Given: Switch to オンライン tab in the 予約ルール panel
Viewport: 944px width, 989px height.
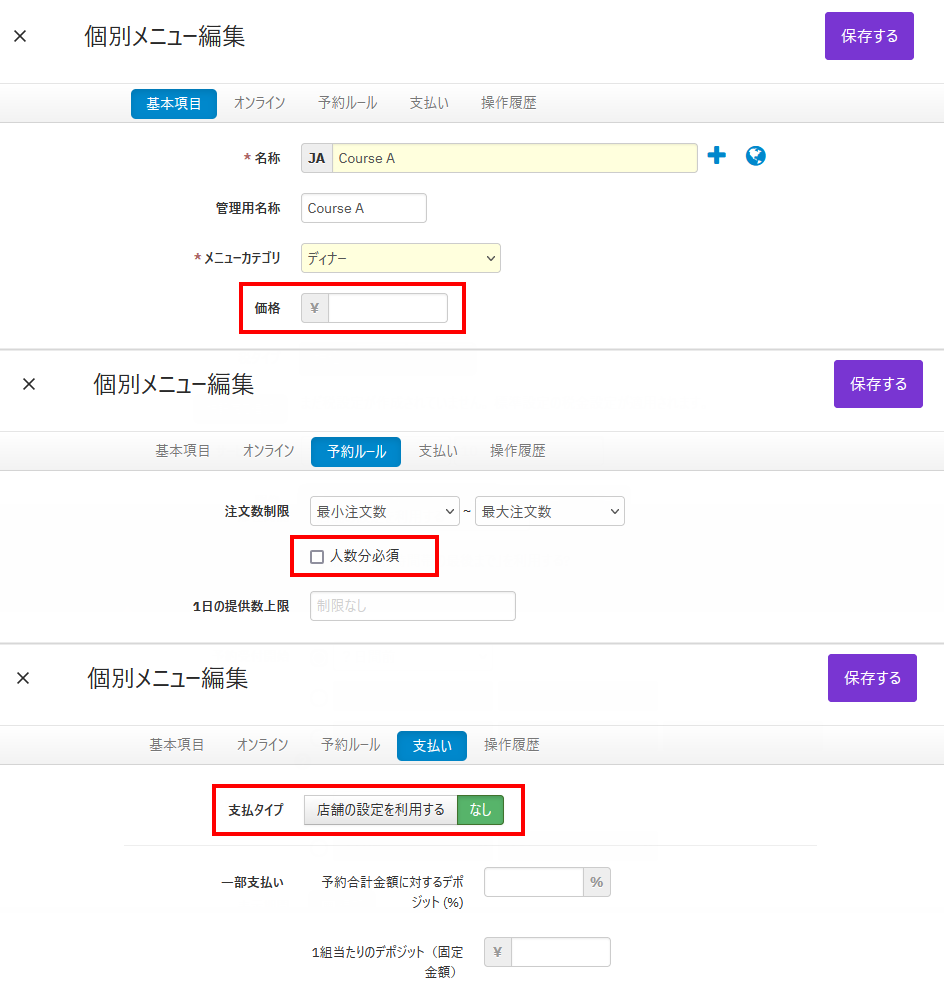Looking at the screenshot, I should (x=268, y=451).
